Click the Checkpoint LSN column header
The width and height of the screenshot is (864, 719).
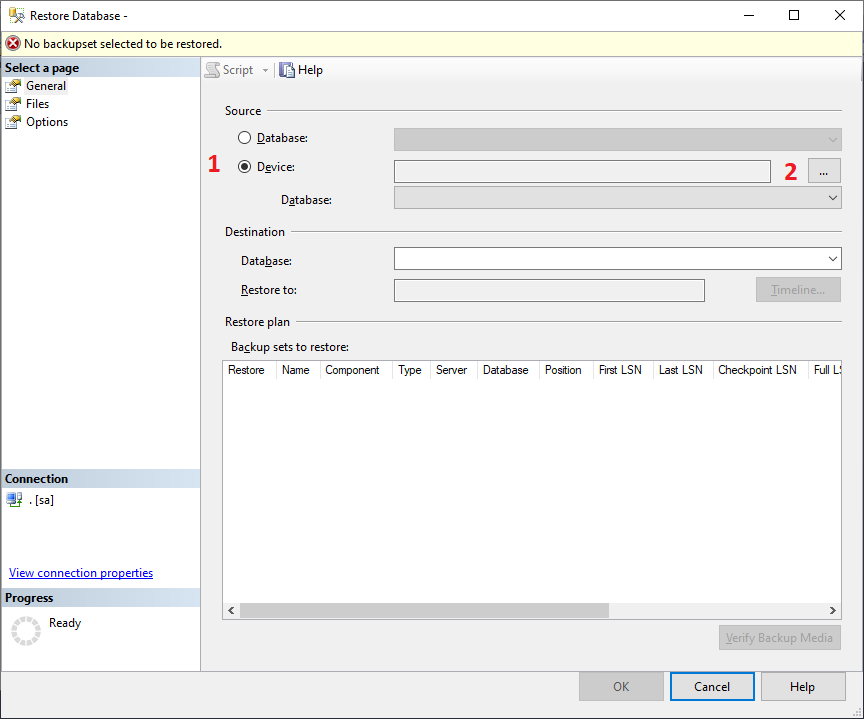(x=760, y=370)
